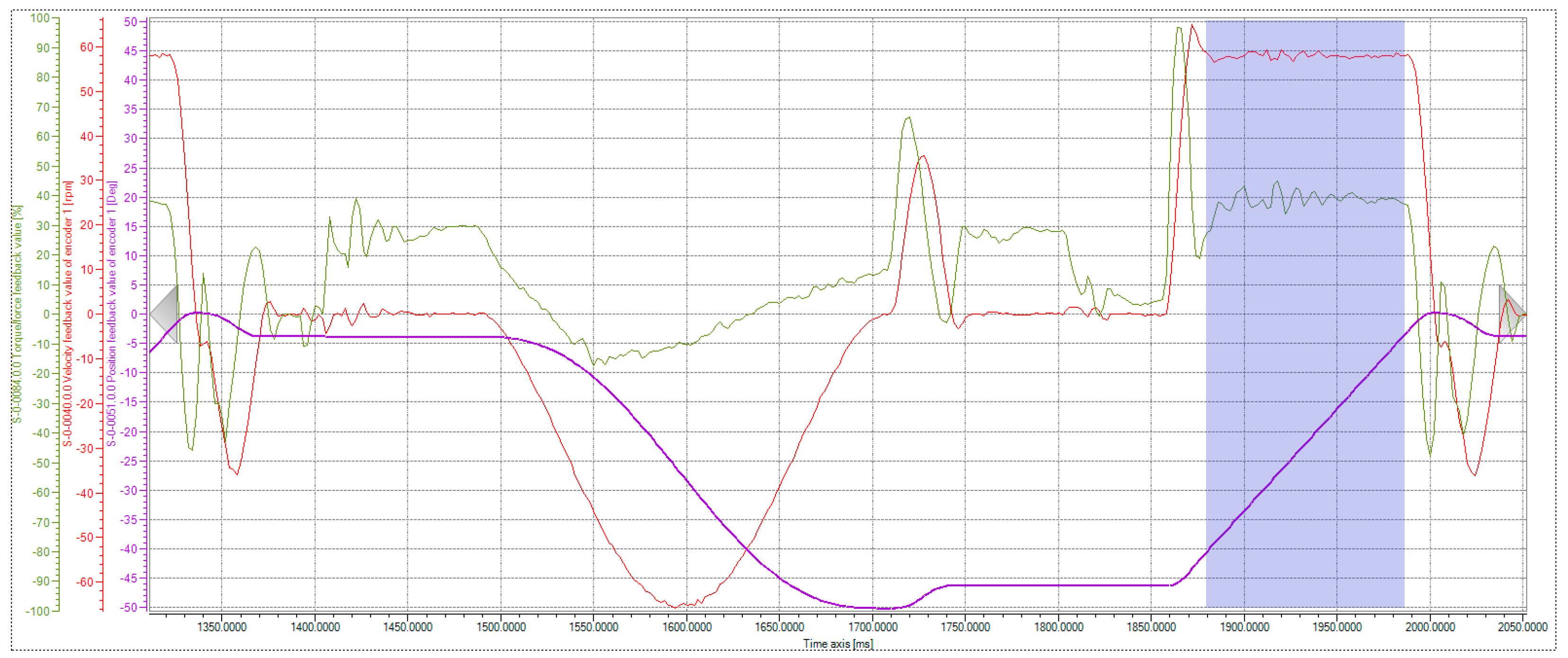Select the purple Position feedback axis label
This screenshot has height=658, width=1568.
pos(112,314)
